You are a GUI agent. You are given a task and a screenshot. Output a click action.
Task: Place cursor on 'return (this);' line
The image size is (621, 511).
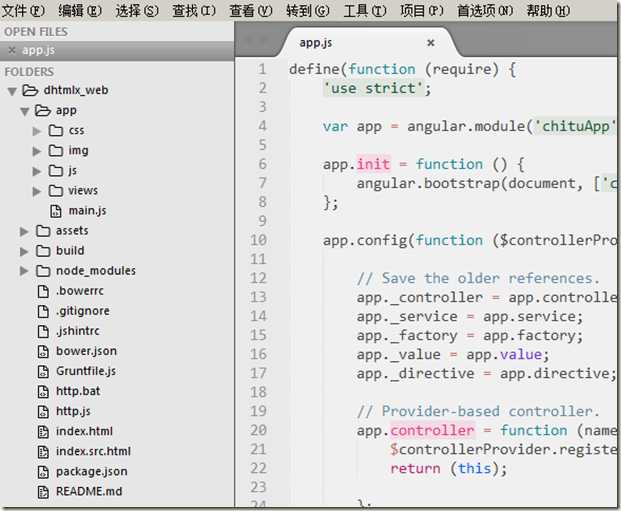click(x=448, y=469)
